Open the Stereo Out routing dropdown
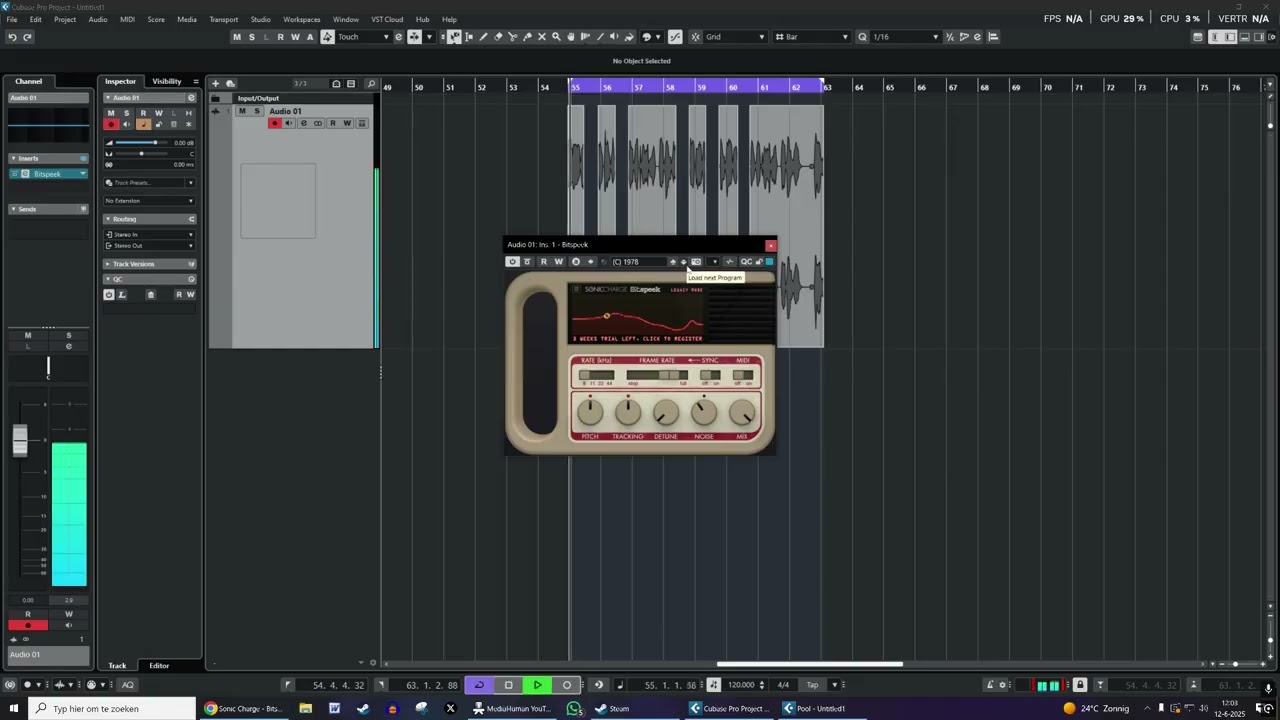Viewport: 1280px width, 720px height. [x=150, y=246]
